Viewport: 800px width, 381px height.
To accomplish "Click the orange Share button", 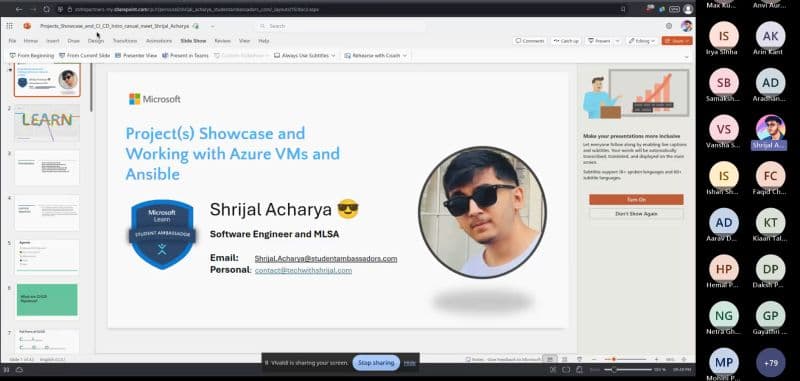I will tap(677, 41).
